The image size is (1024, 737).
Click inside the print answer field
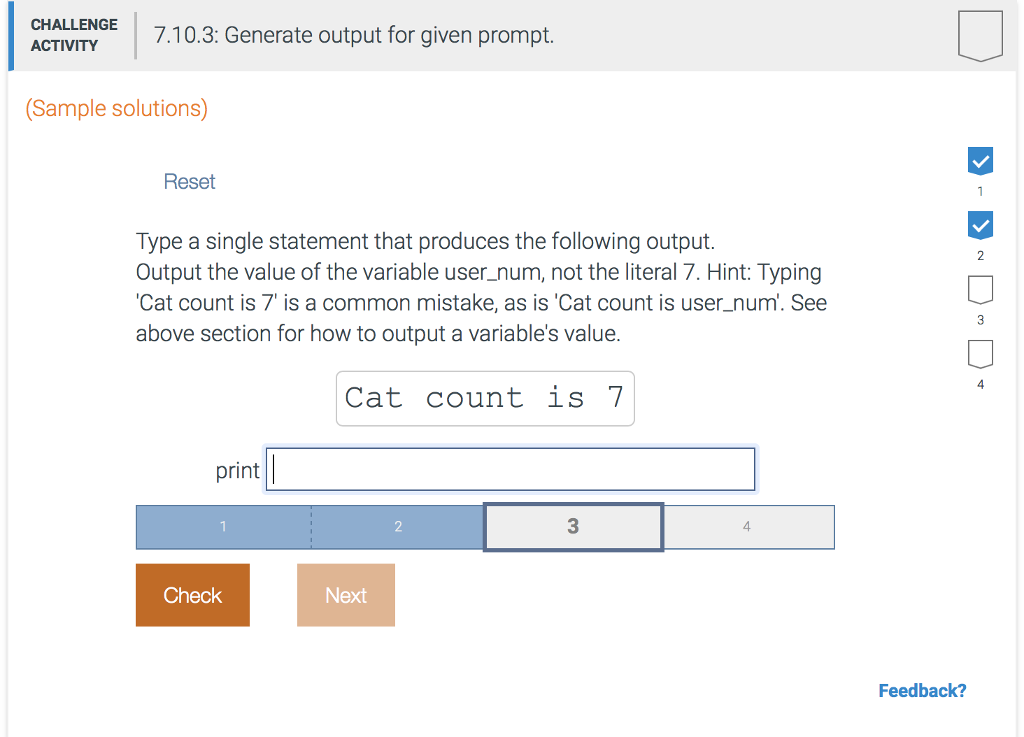pyautogui.click(x=510, y=468)
